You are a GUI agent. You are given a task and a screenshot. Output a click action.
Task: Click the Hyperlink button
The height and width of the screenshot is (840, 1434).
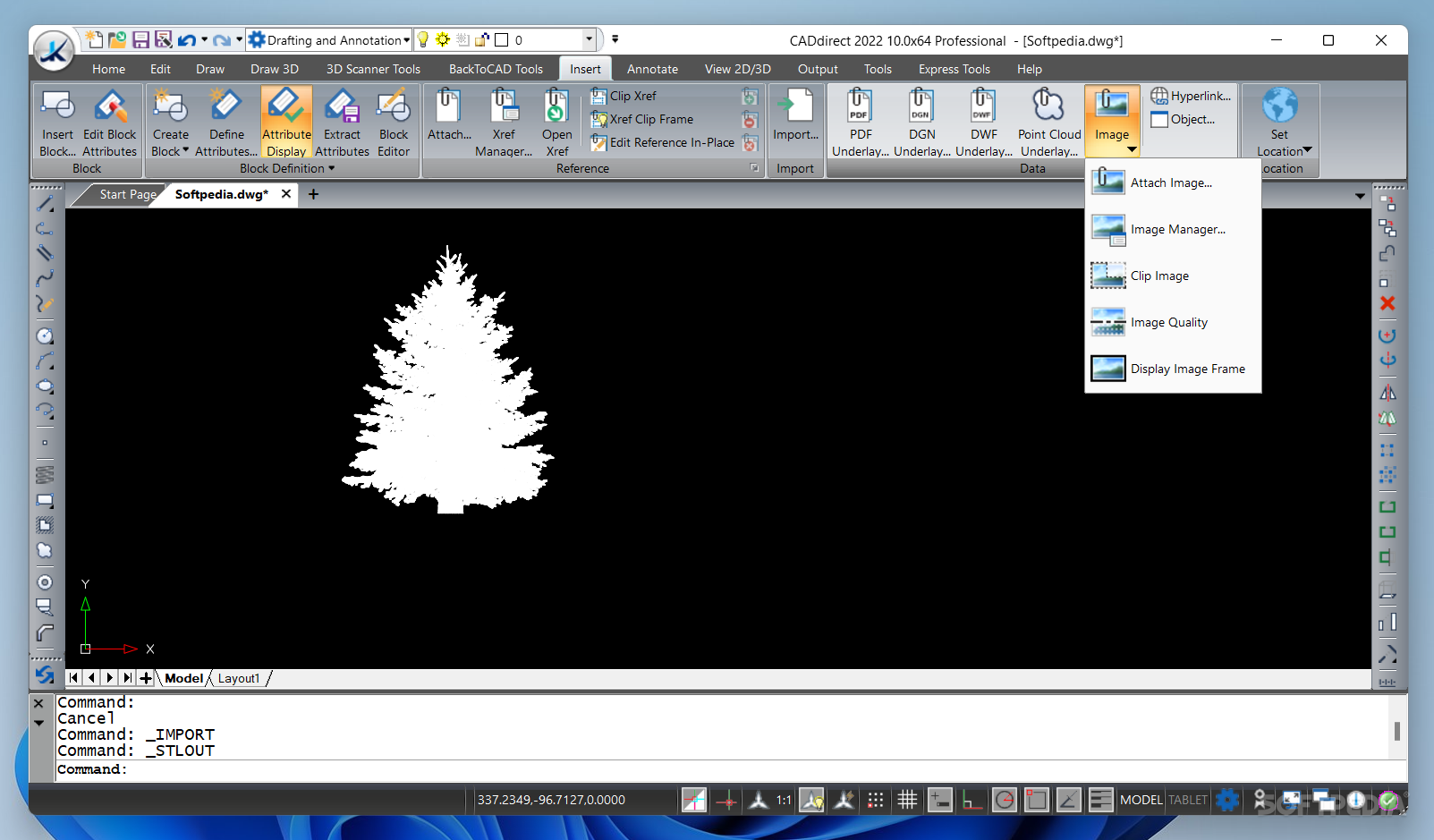coord(1191,96)
